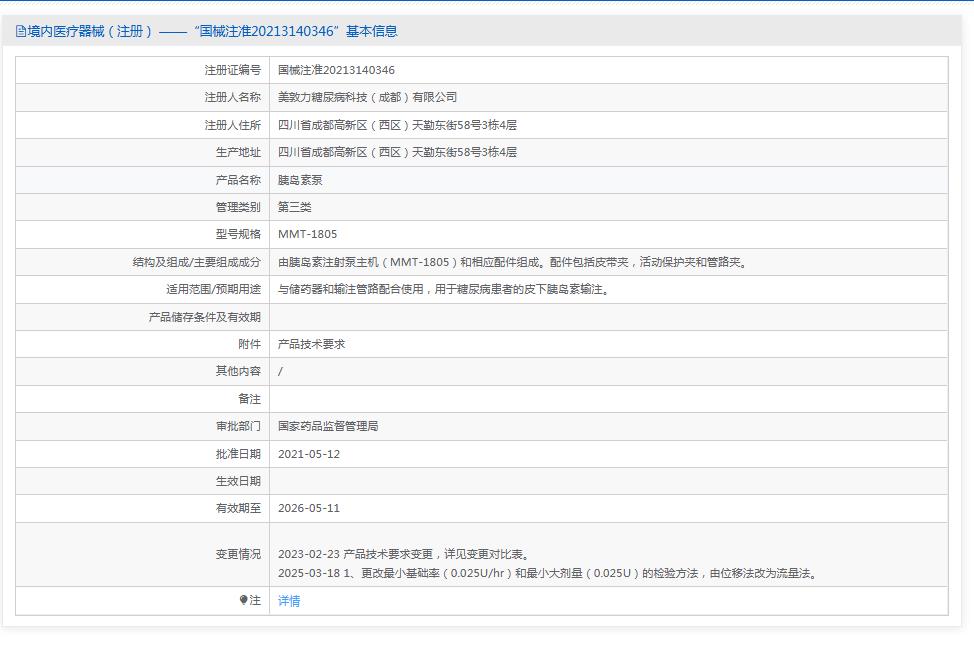Click the 产品技术要求 attachment text
Screen dimensions: 974x647
[x=311, y=344]
